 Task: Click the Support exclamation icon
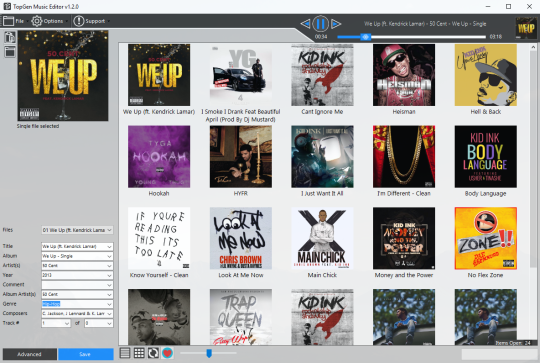point(79,21)
